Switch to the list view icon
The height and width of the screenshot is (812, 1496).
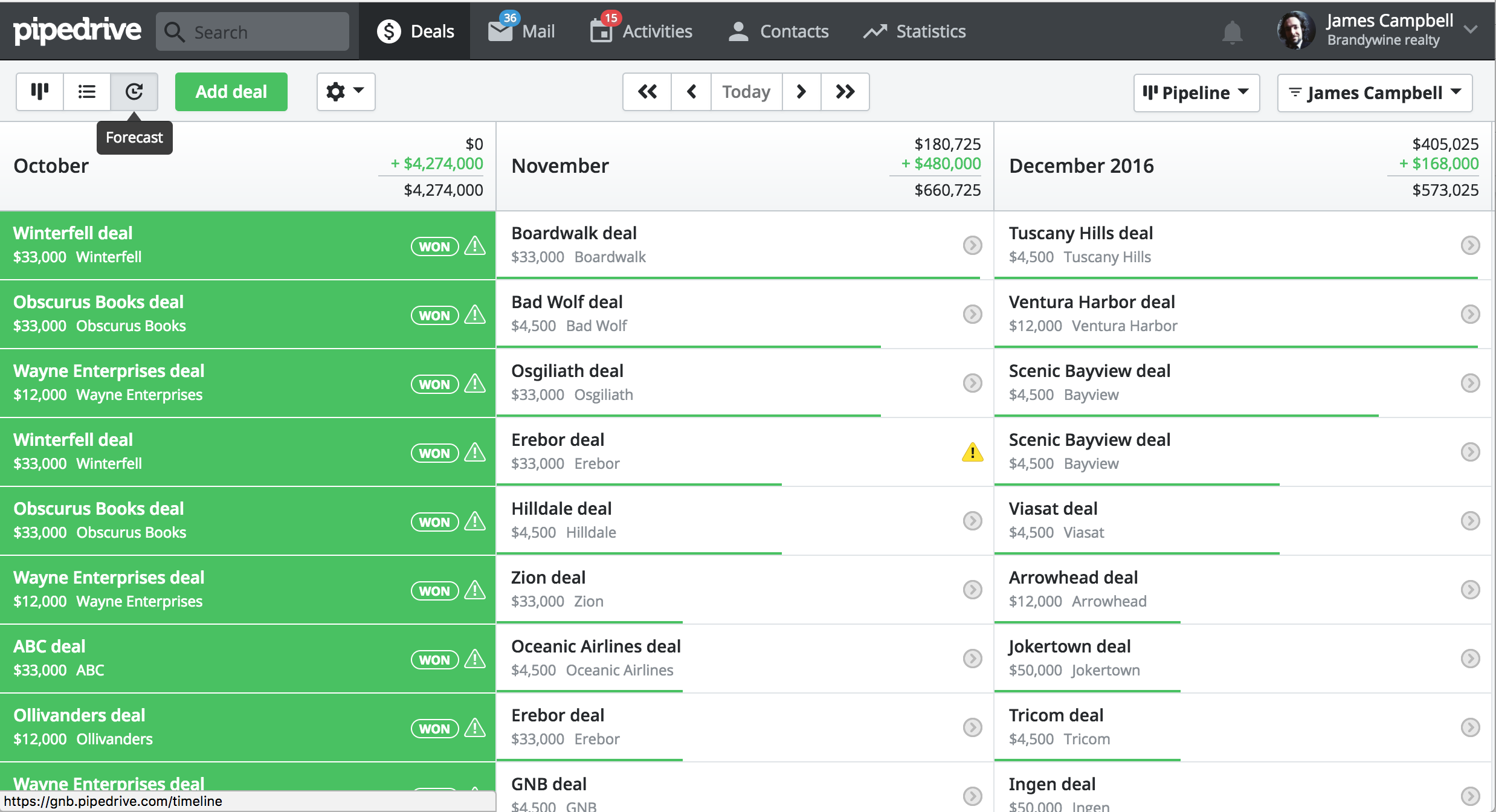(86, 92)
